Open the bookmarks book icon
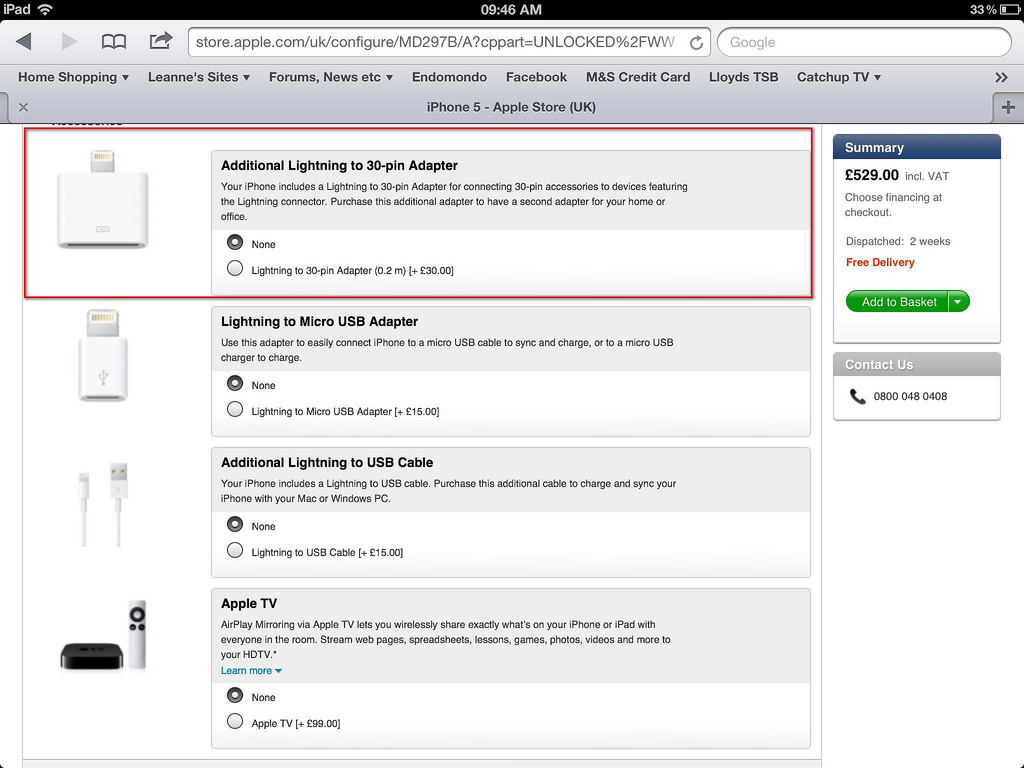The width and height of the screenshot is (1024, 768). pyautogui.click(x=114, y=42)
